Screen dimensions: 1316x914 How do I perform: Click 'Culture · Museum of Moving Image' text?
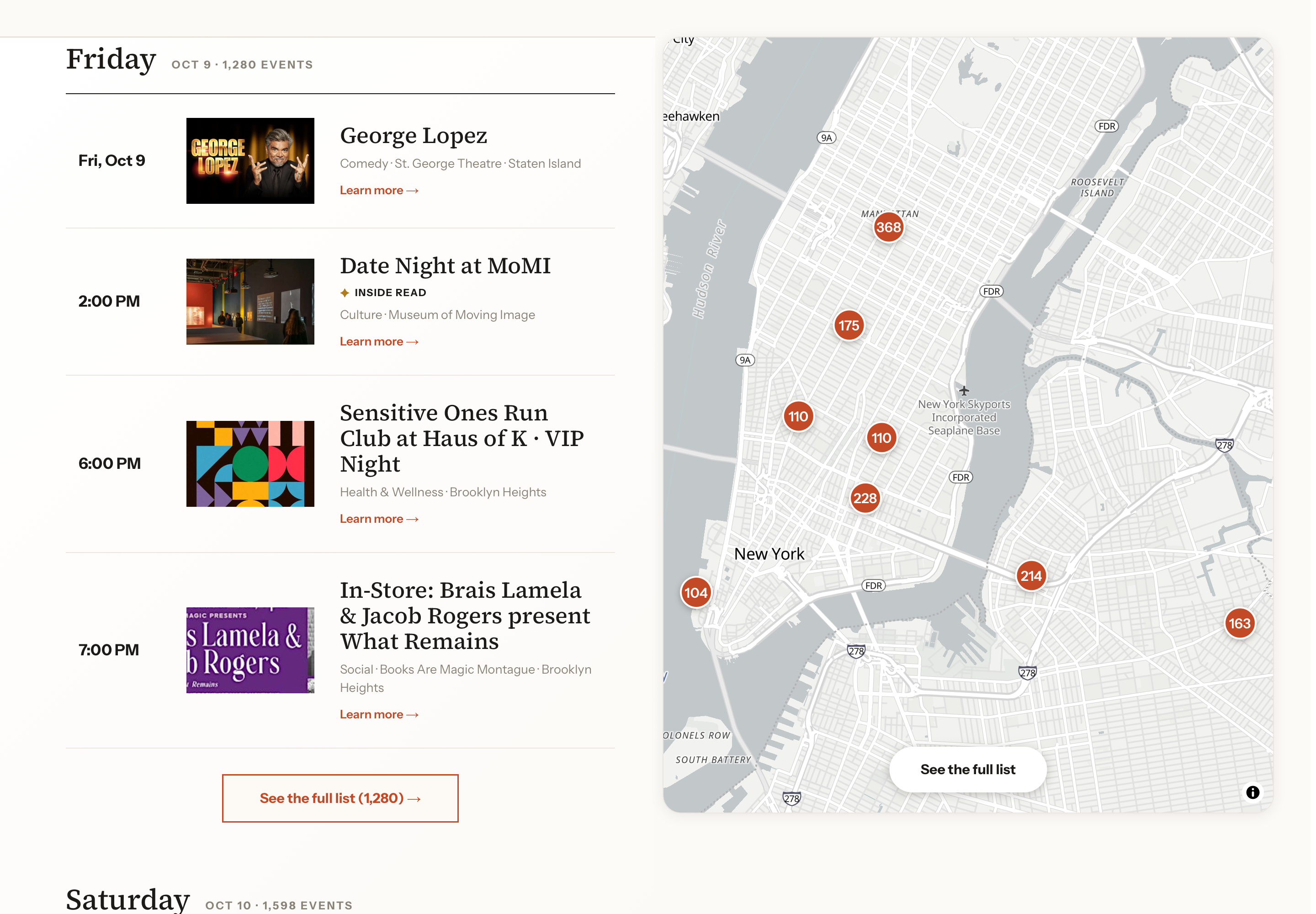tap(437, 314)
